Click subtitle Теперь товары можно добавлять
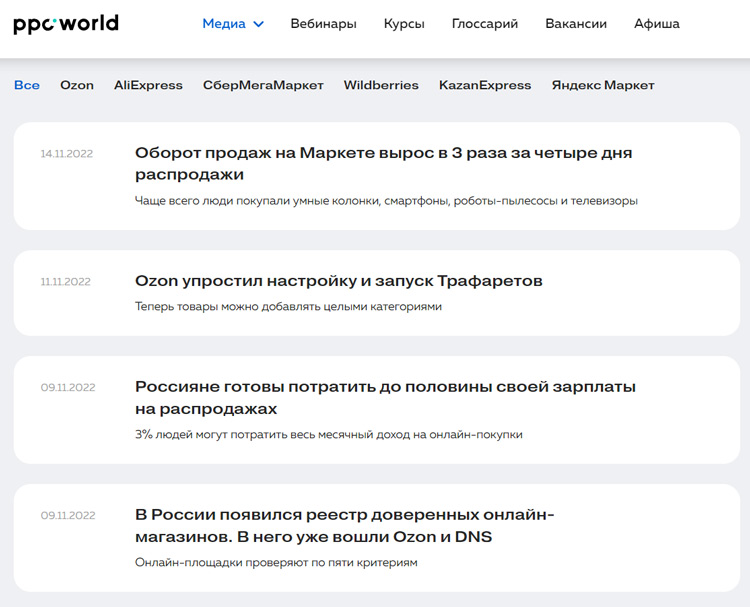The width and height of the screenshot is (750, 607). 288,306
